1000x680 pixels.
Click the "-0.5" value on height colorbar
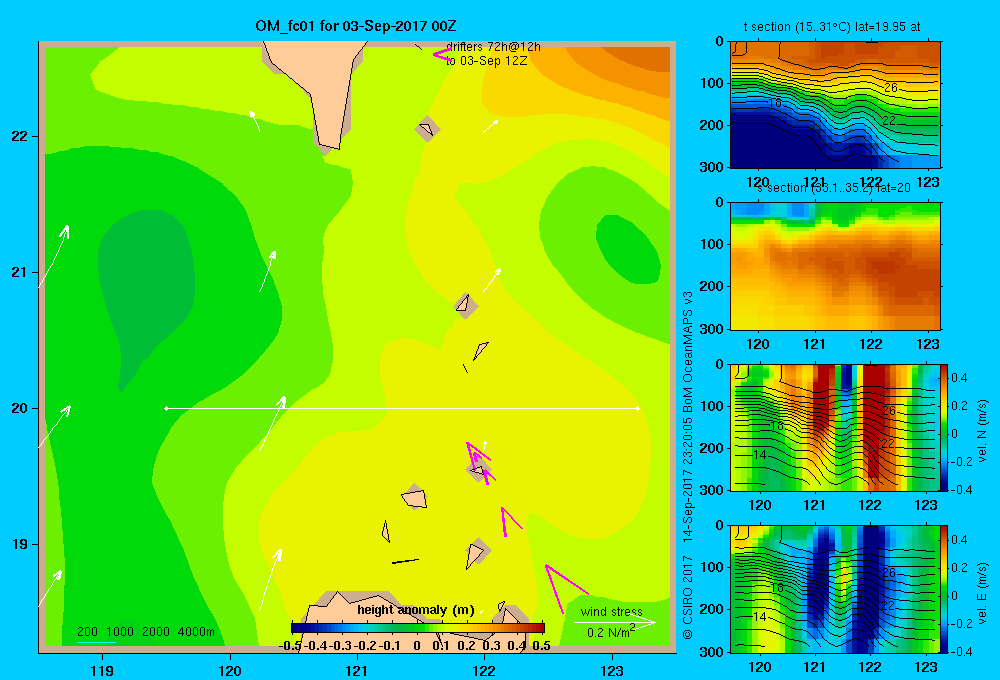pos(290,646)
